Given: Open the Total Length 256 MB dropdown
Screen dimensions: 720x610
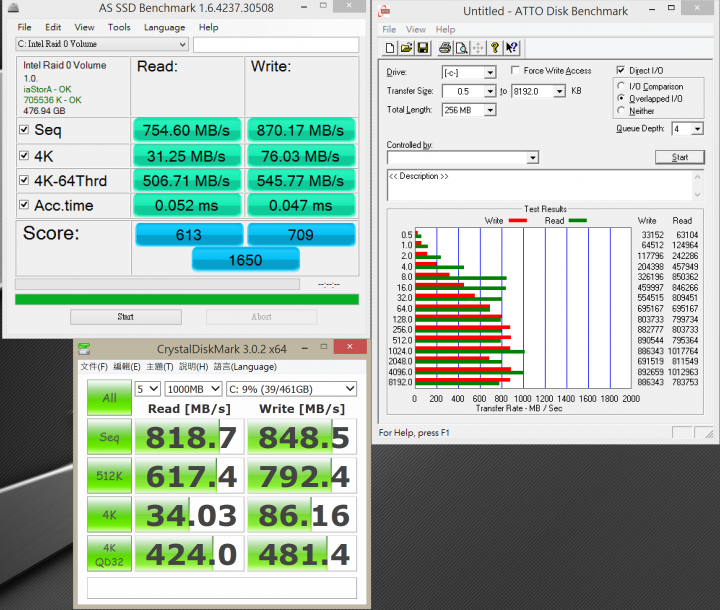Looking at the screenshot, I should click(490, 110).
